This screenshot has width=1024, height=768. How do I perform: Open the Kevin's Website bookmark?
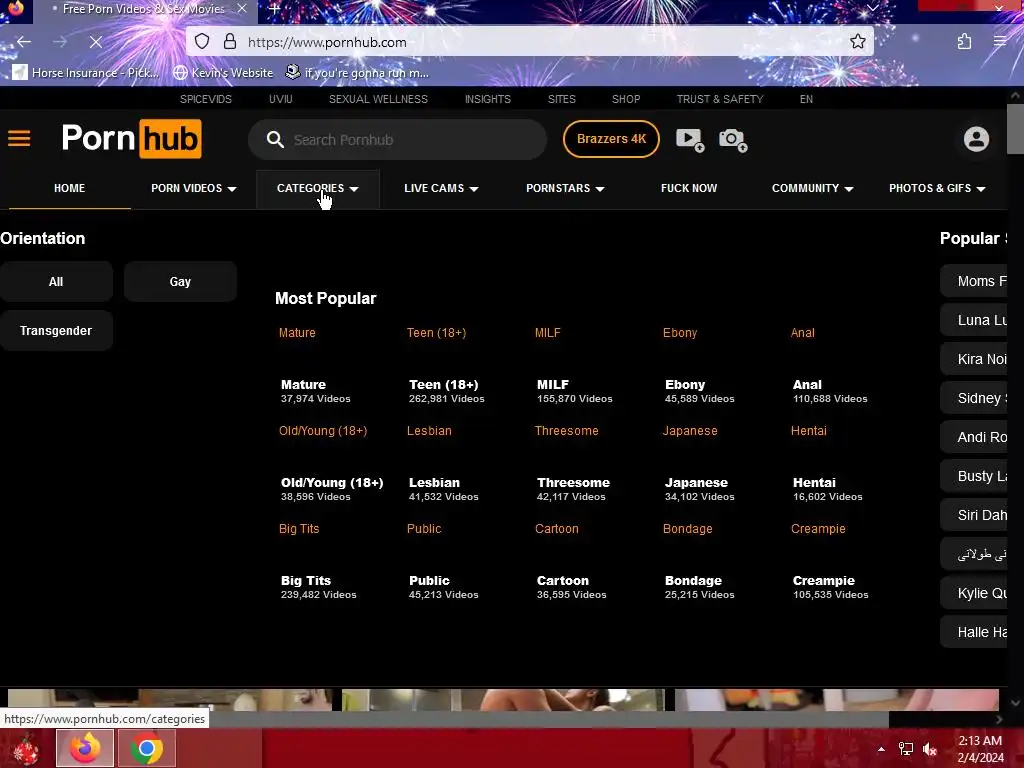[223, 72]
